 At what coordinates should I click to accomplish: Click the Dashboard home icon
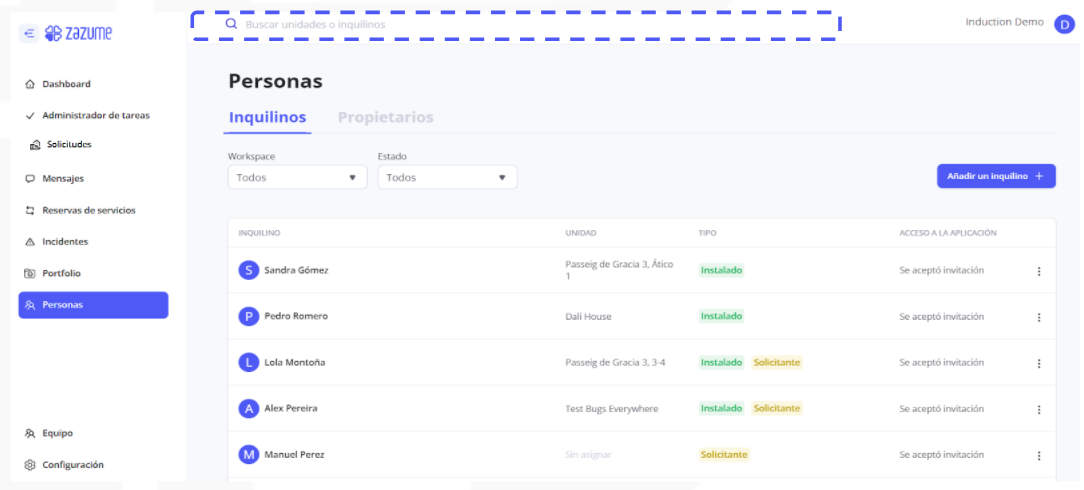point(30,84)
